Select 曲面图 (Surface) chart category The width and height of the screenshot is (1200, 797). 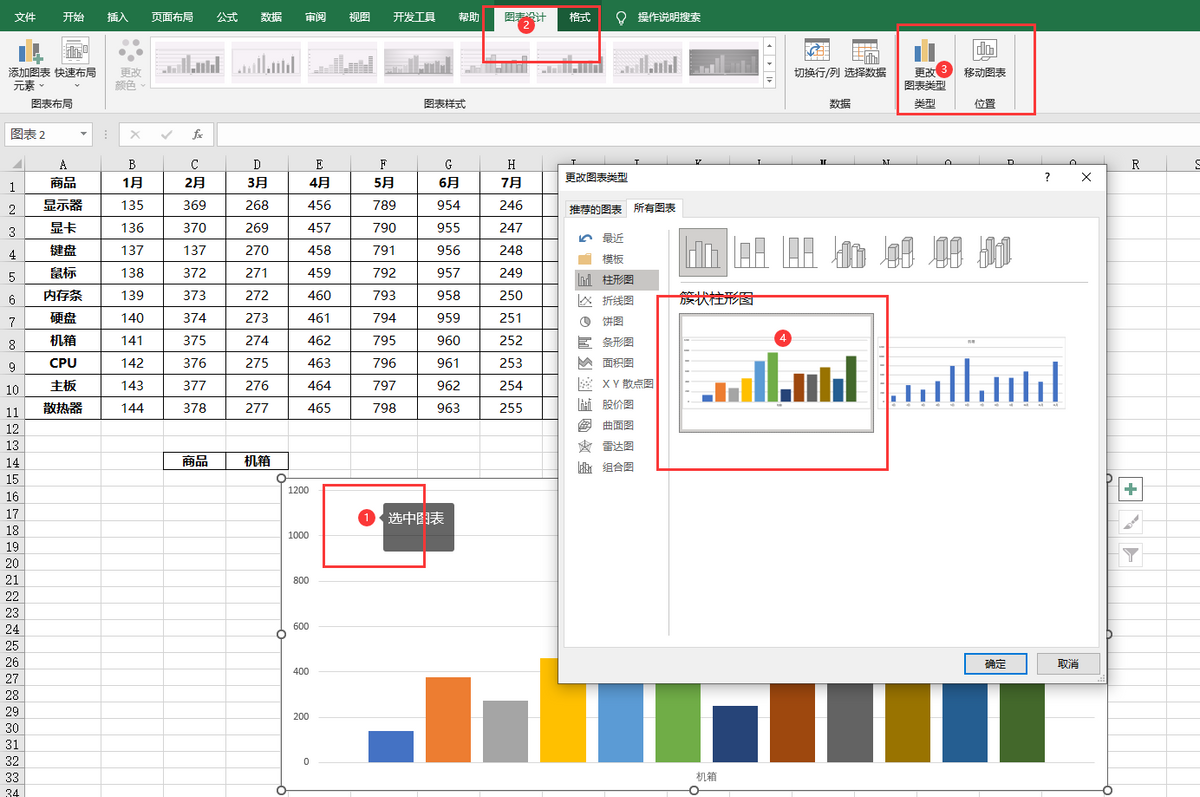click(x=615, y=425)
